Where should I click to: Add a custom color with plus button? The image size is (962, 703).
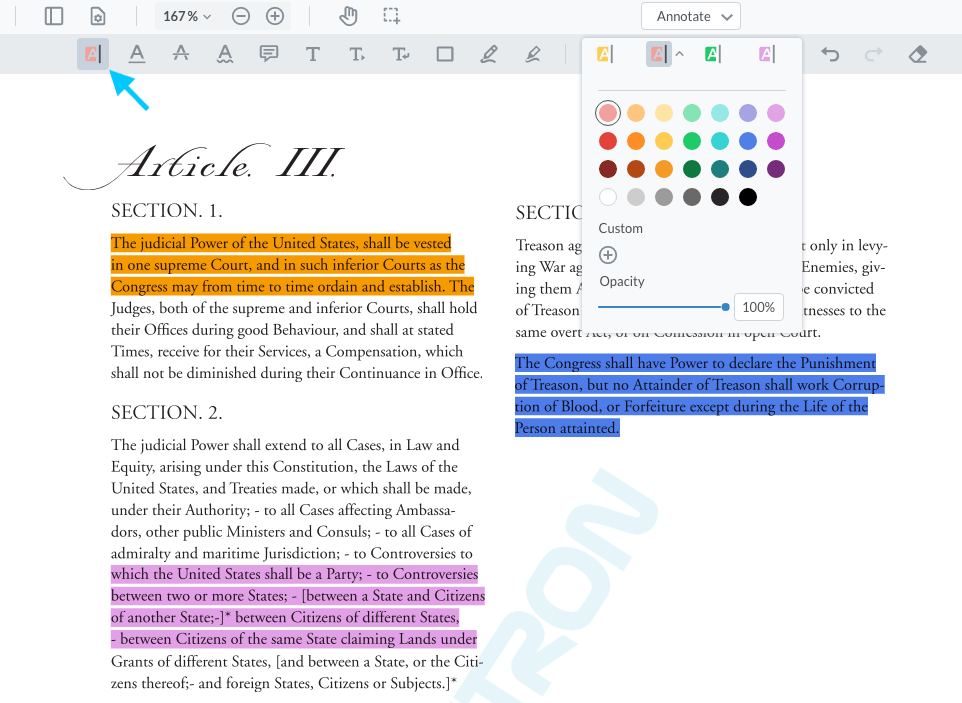(x=607, y=255)
